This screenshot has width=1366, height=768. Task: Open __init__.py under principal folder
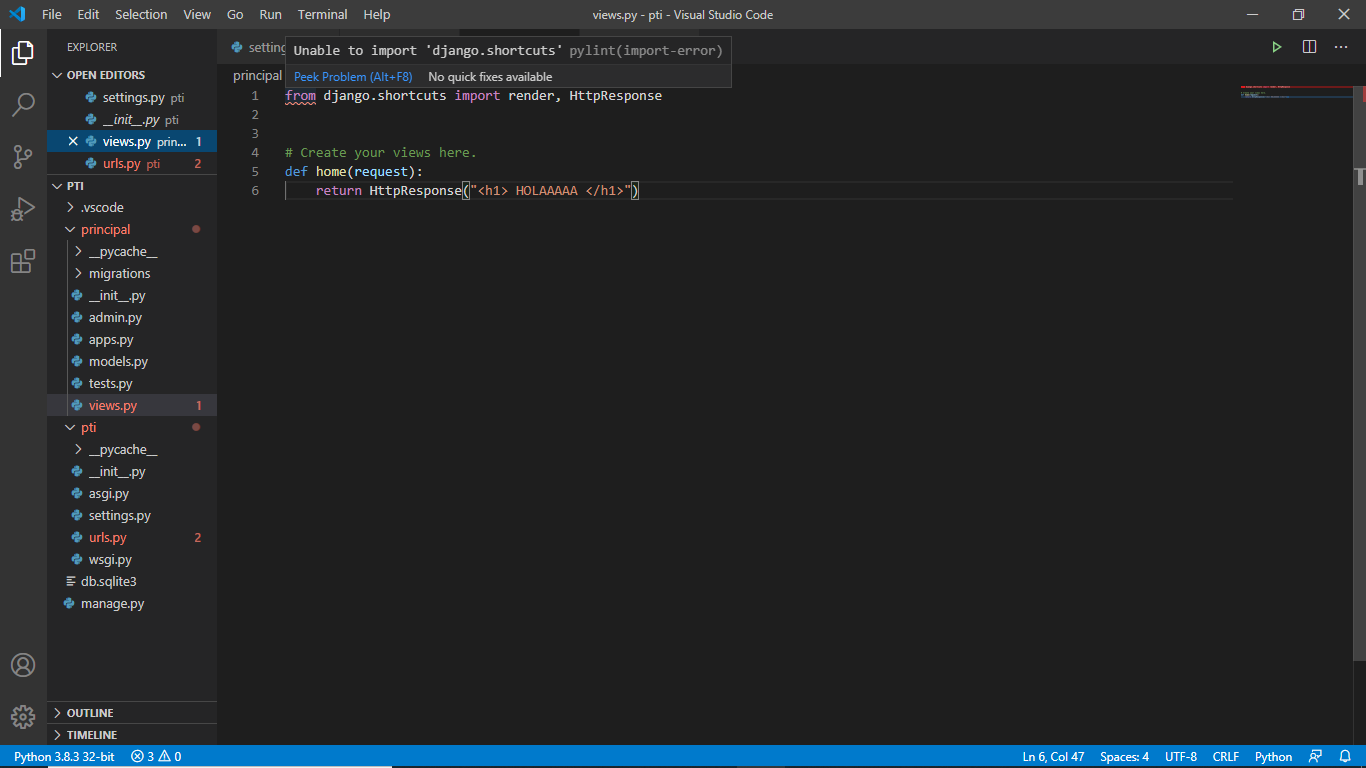pos(132,295)
